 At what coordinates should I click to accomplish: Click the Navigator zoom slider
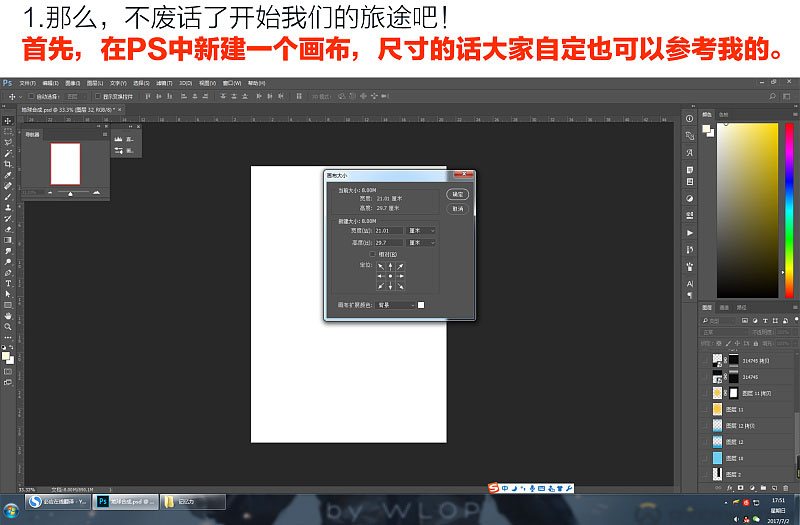click(71, 192)
